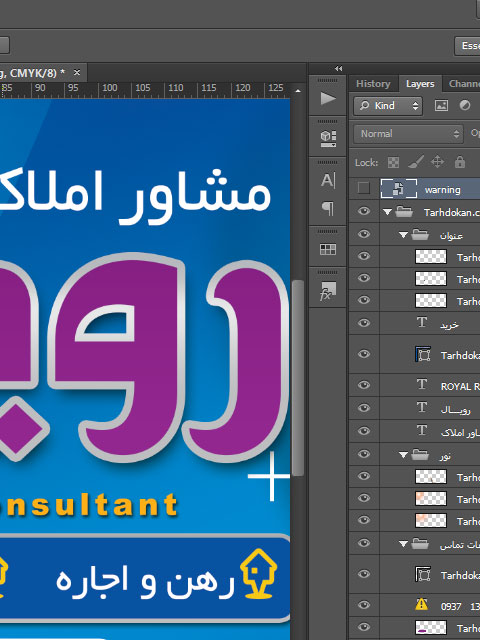Click the vertical canvas scrollbar thumb
Image resolution: width=480 pixels, height=640 pixels.
pos(298,378)
